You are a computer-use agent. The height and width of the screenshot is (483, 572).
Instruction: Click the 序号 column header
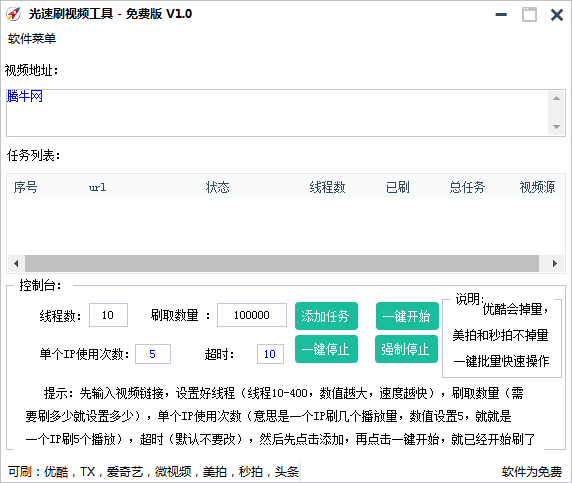[x=26, y=187]
